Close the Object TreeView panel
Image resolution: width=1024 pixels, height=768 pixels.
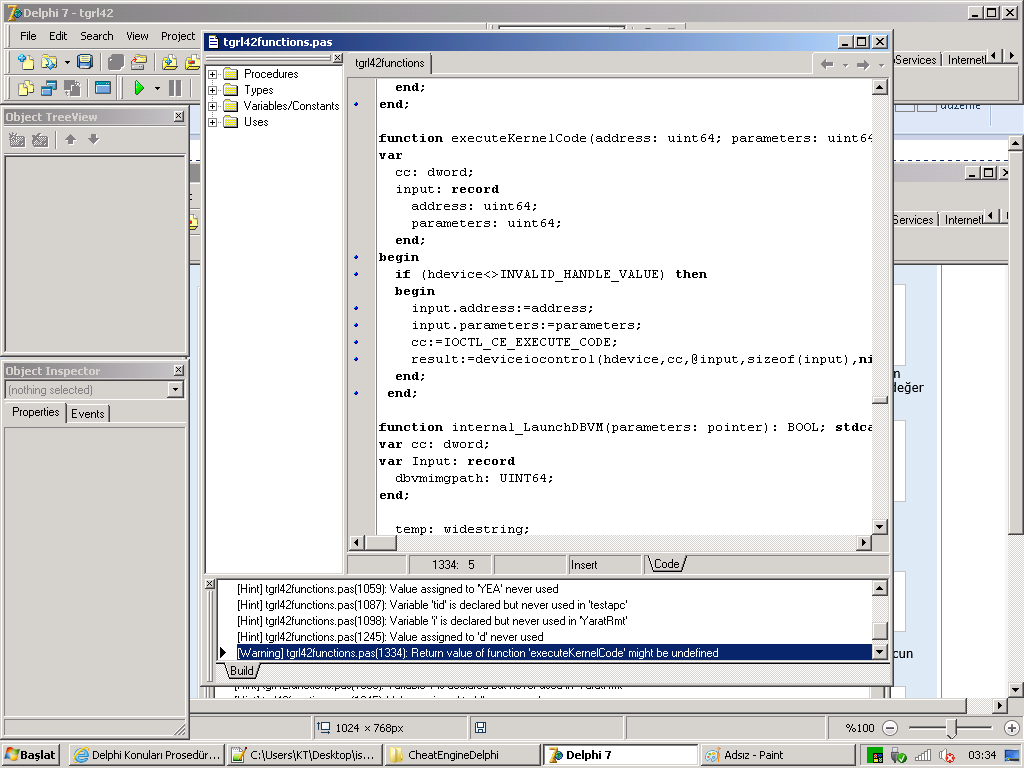[178, 117]
